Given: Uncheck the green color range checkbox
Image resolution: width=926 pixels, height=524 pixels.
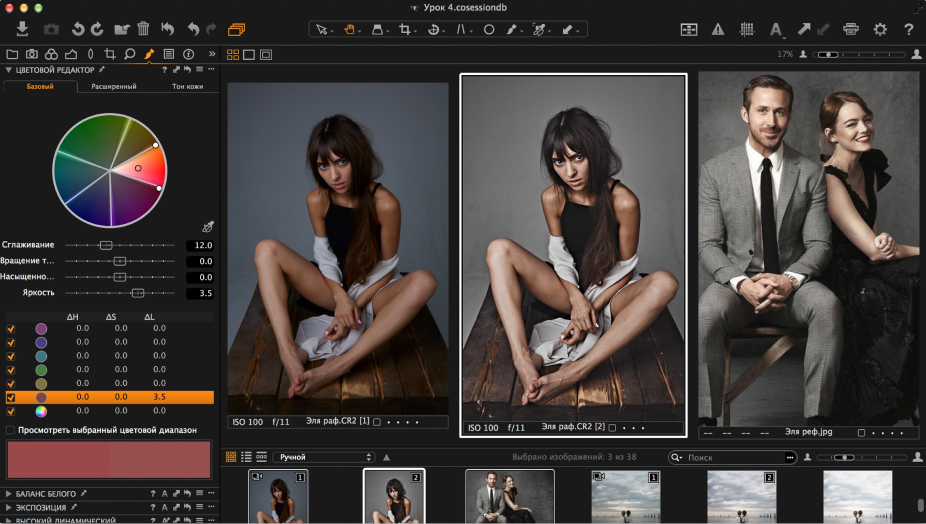Looking at the screenshot, I should [x=11, y=369].
